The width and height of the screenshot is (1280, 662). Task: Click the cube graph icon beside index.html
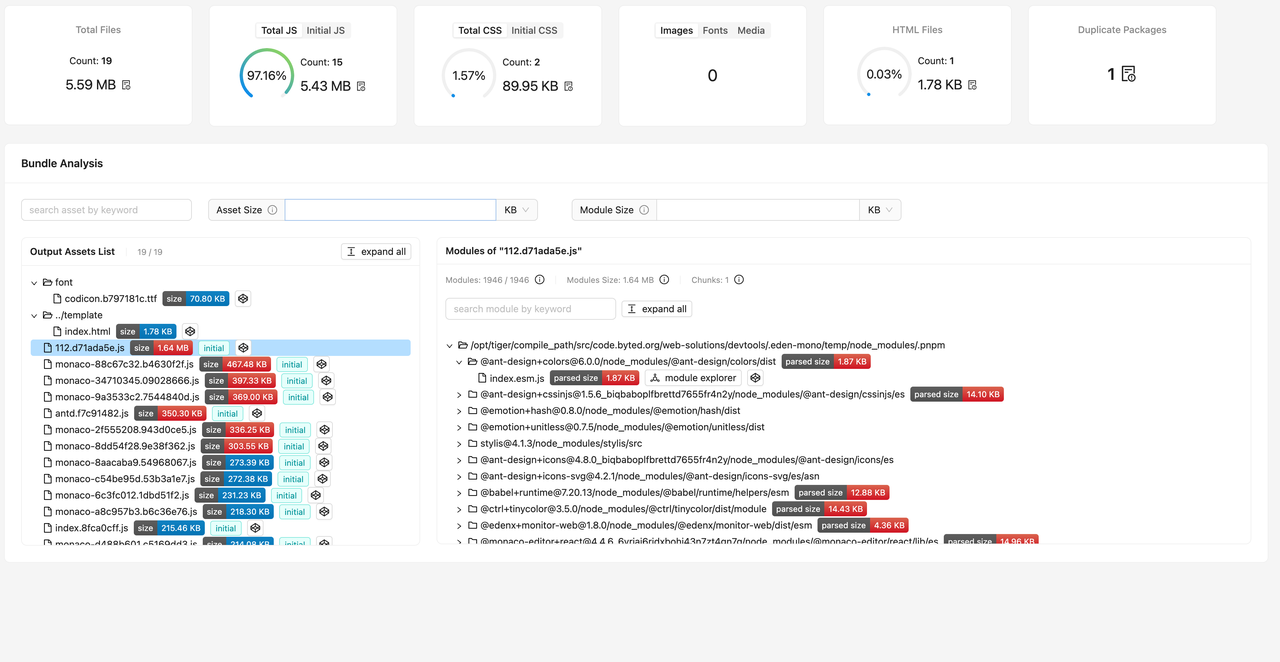point(189,331)
